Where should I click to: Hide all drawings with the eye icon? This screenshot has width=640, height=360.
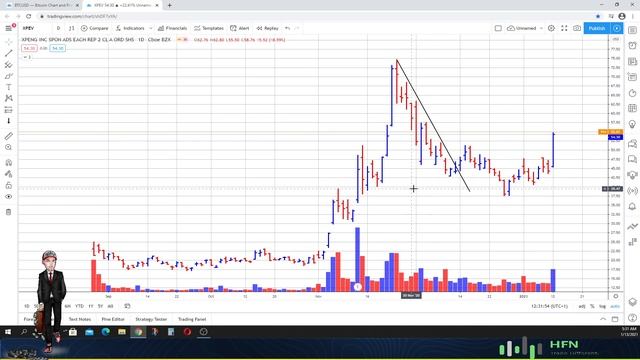click(9, 197)
